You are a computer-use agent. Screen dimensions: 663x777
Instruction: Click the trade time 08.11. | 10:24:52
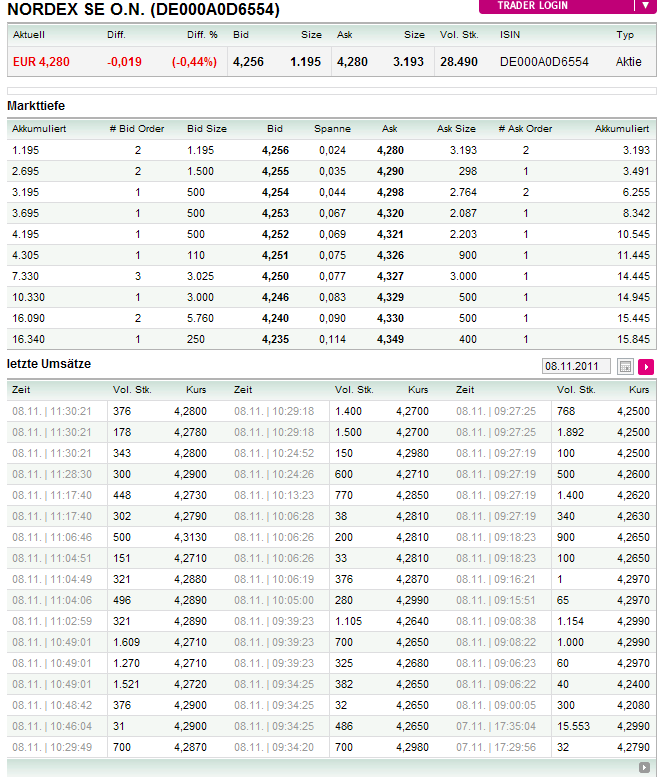(x=274, y=453)
